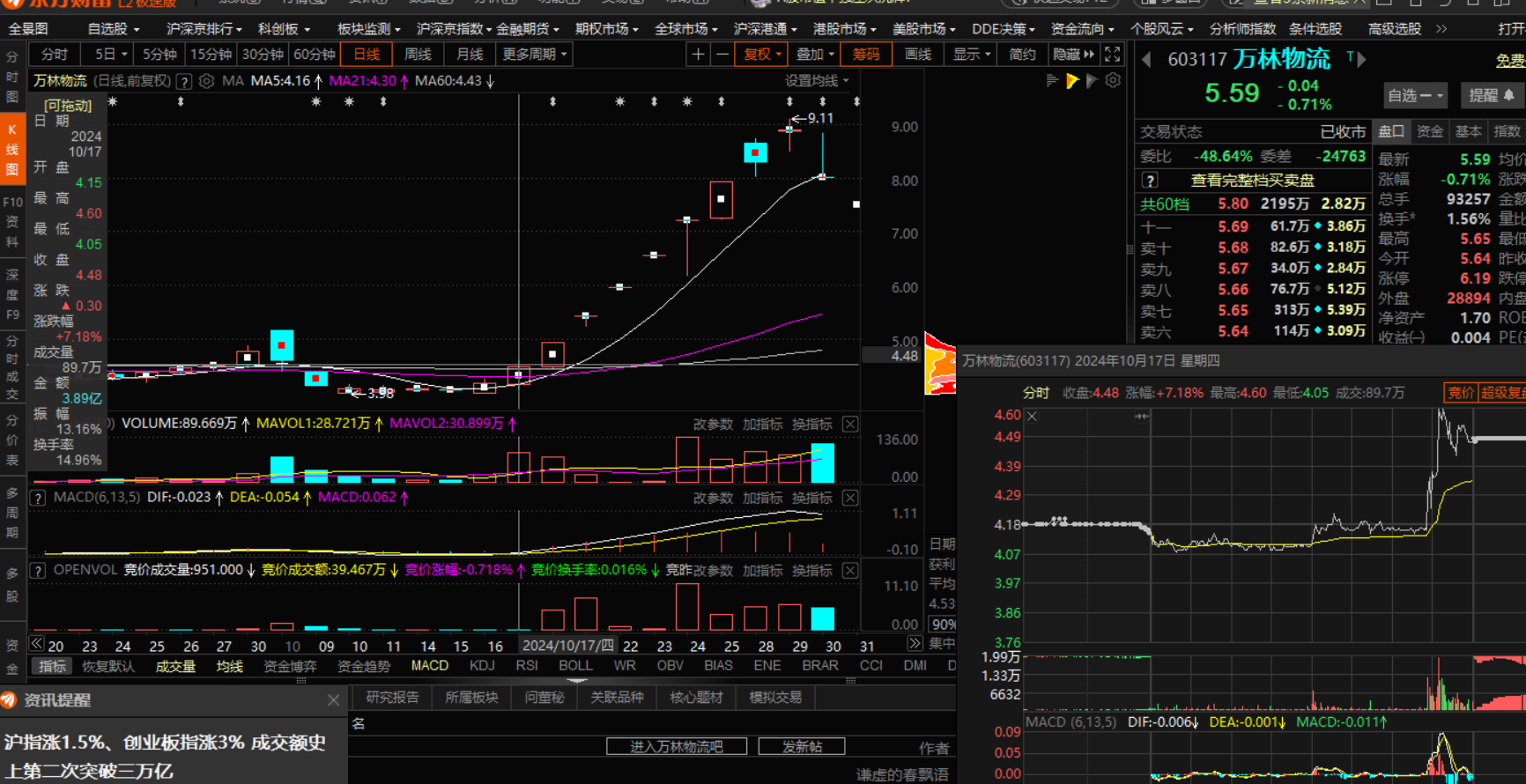Close the OPENVOL indicator panel
This screenshot has width=1526, height=784.
point(850,571)
